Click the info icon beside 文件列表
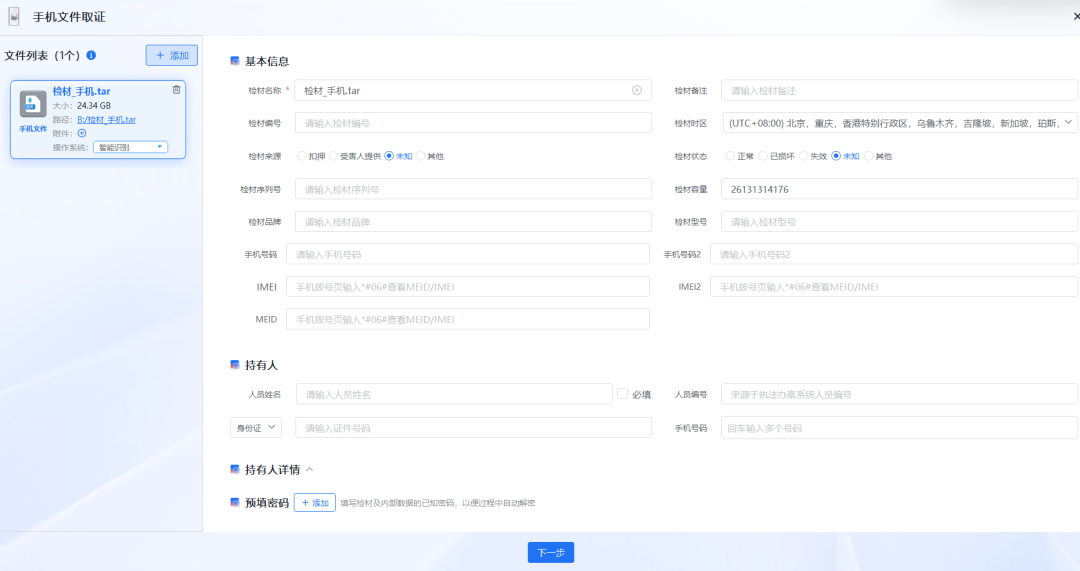The image size is (1080, 571). (91, 55)
